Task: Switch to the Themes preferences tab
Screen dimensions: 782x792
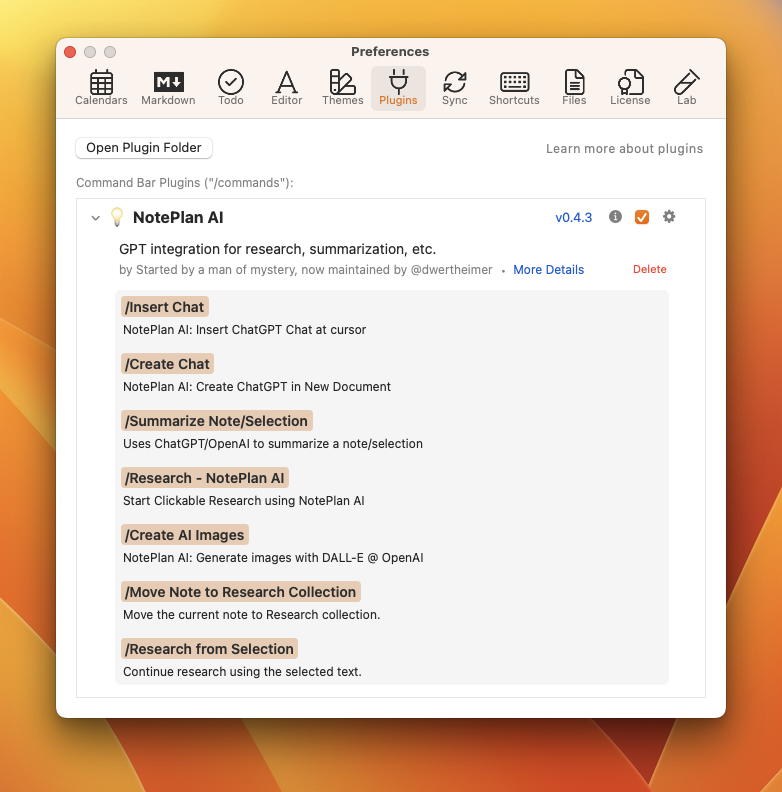Action: click(x=343, y=88)
